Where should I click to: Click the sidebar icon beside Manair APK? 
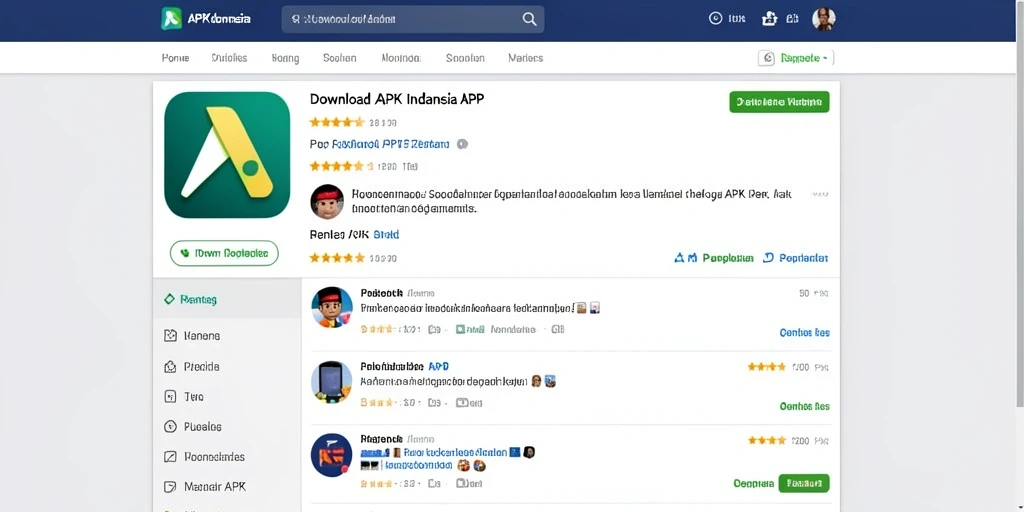click(170, 487)
